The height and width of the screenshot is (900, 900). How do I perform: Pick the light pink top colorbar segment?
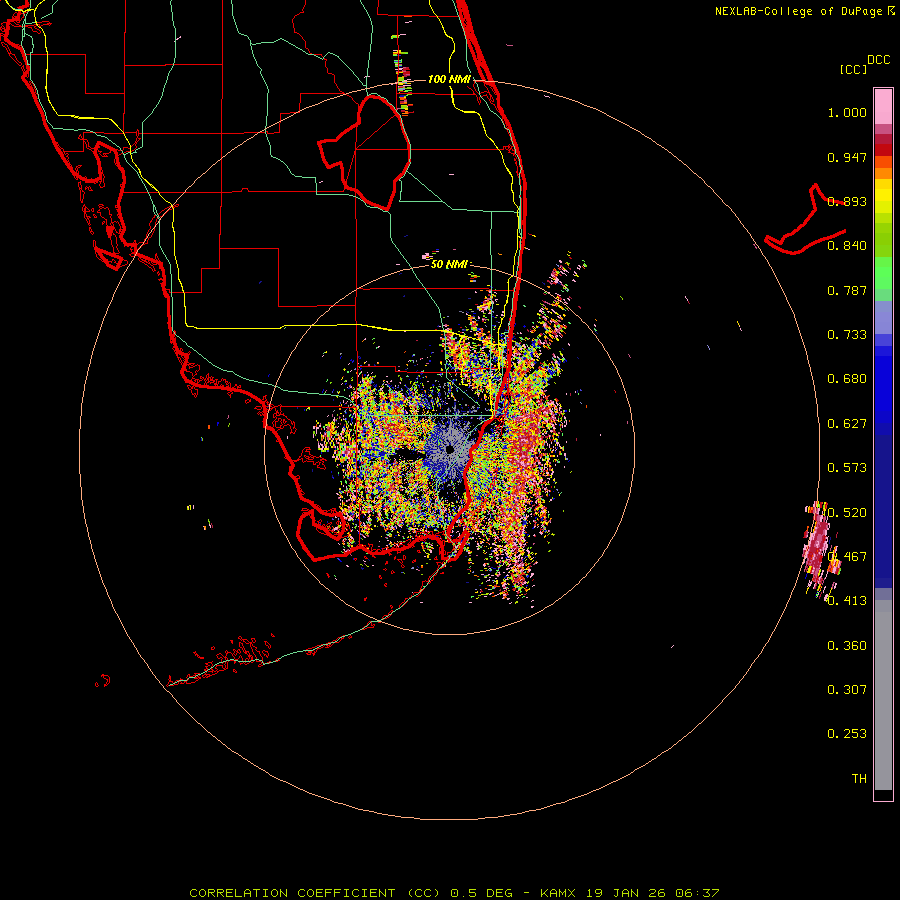tap(883, 106)
